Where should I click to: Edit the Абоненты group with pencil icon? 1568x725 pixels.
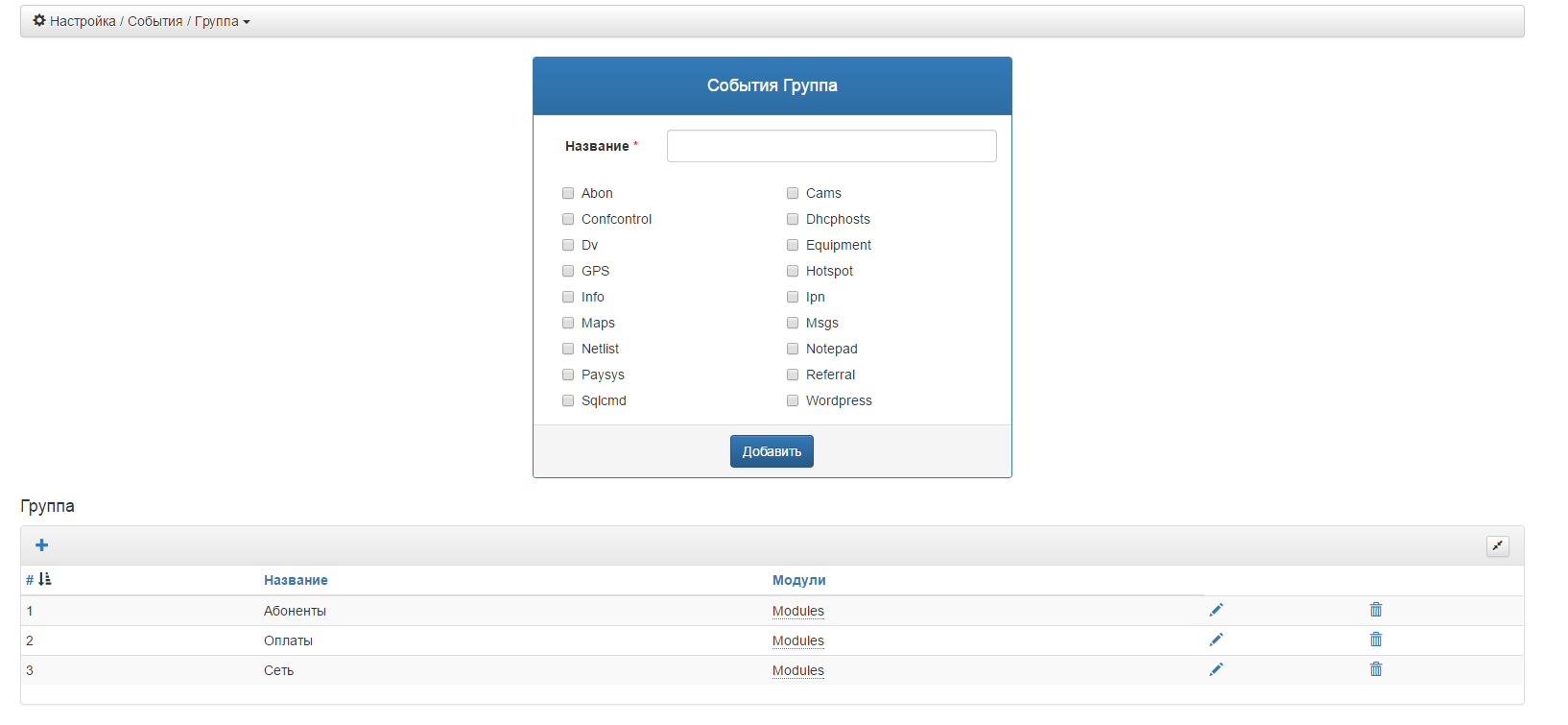[1216, 610]
